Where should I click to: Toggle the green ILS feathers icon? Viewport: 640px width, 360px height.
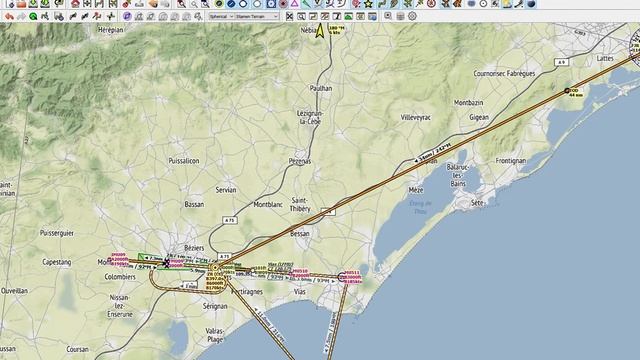click(306, 4)
